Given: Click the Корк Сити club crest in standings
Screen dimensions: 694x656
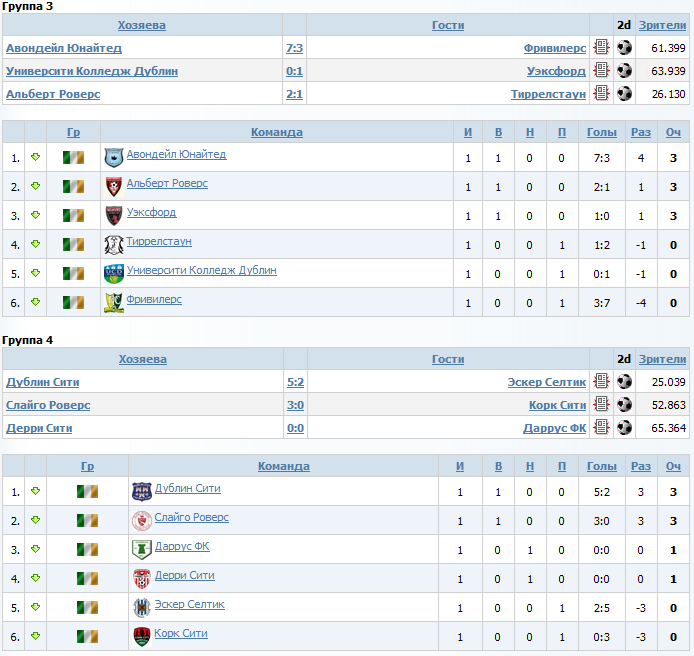Looking at the screenshot, I should (142, 637).
